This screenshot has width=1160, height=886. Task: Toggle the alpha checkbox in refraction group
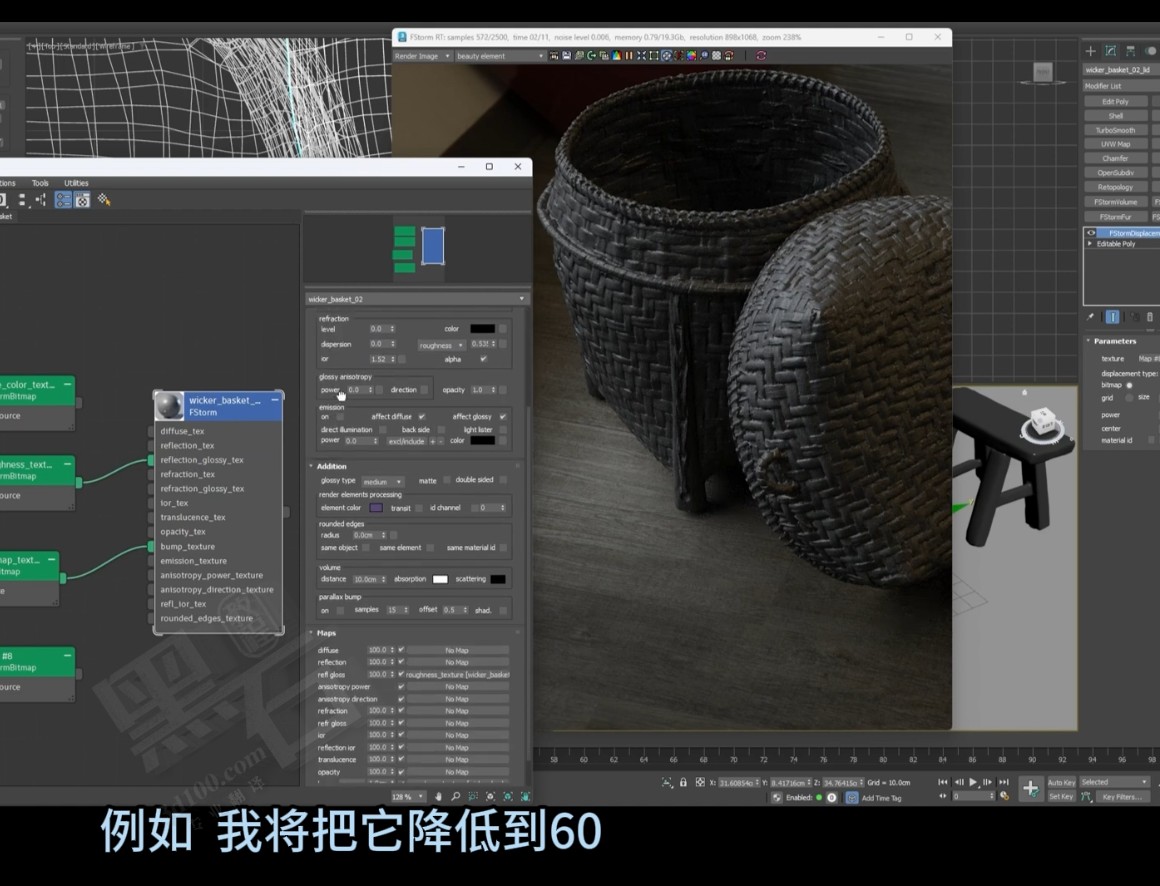tap(483, 359)
